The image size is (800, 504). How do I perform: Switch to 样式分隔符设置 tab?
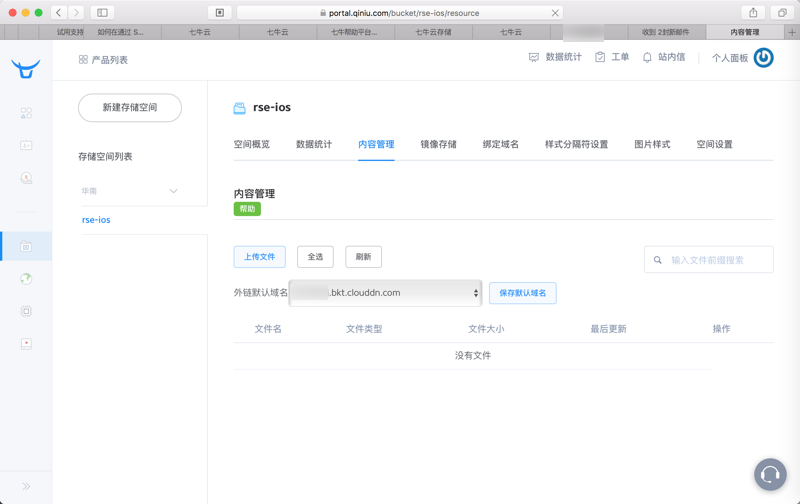tap(577, 144)
